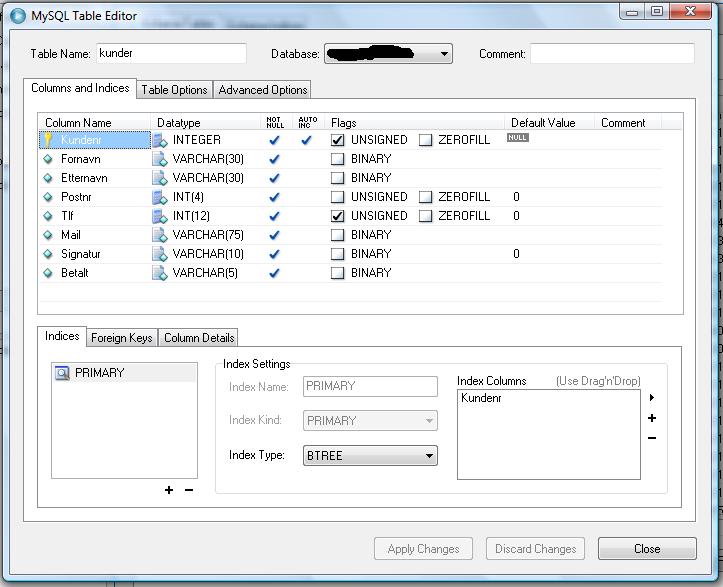Click the PRIMARY index icon in the Indices list
Image resolution: width=723 pixels, height=587 pixels.
coord(62,373)
